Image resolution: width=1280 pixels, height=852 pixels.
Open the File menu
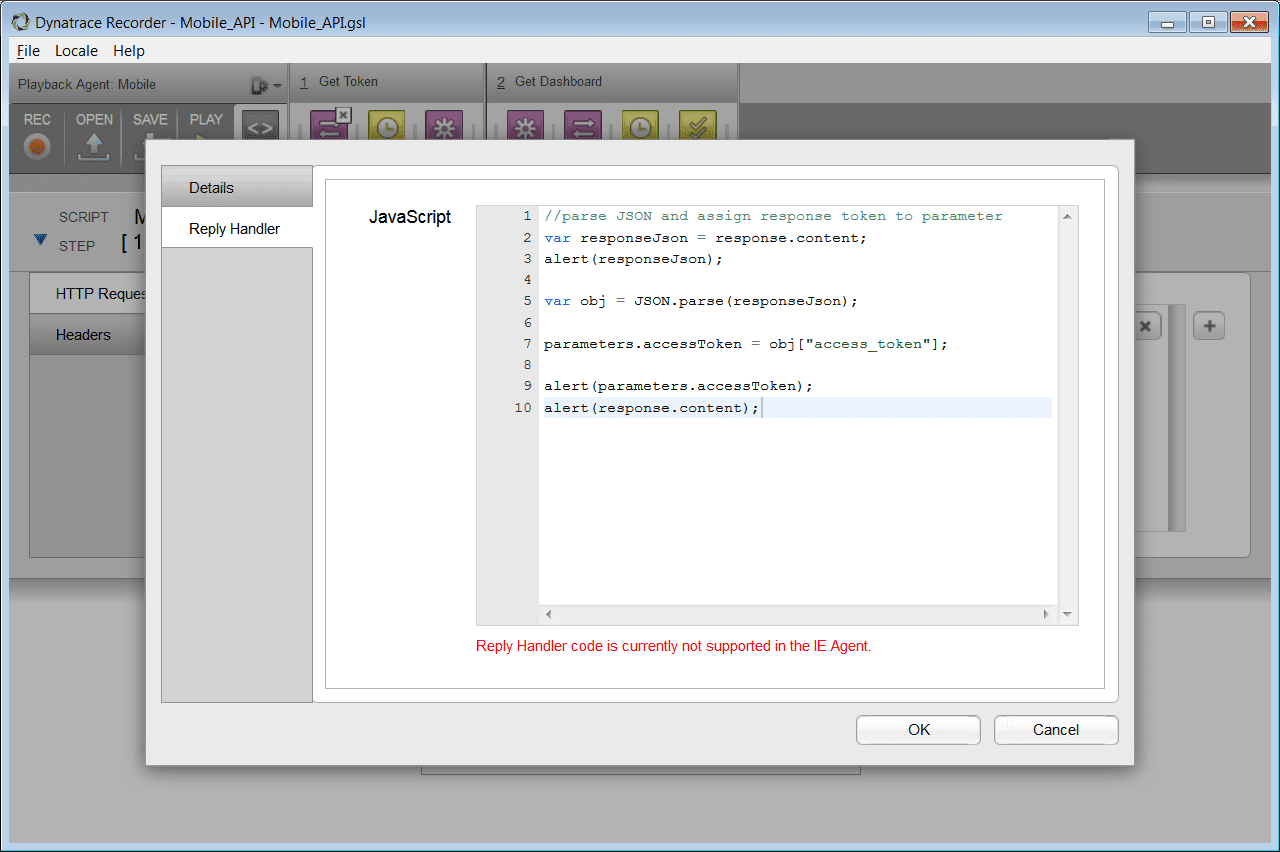pos(28,51)
